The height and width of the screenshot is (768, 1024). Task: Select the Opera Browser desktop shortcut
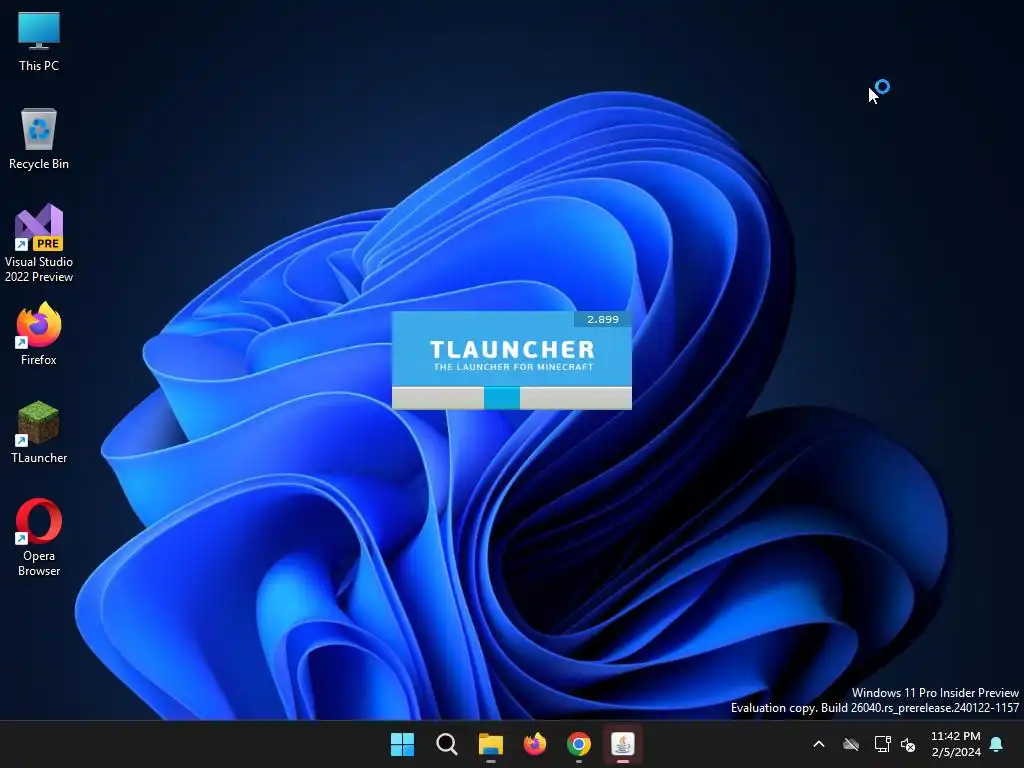(x=39, y=538)
